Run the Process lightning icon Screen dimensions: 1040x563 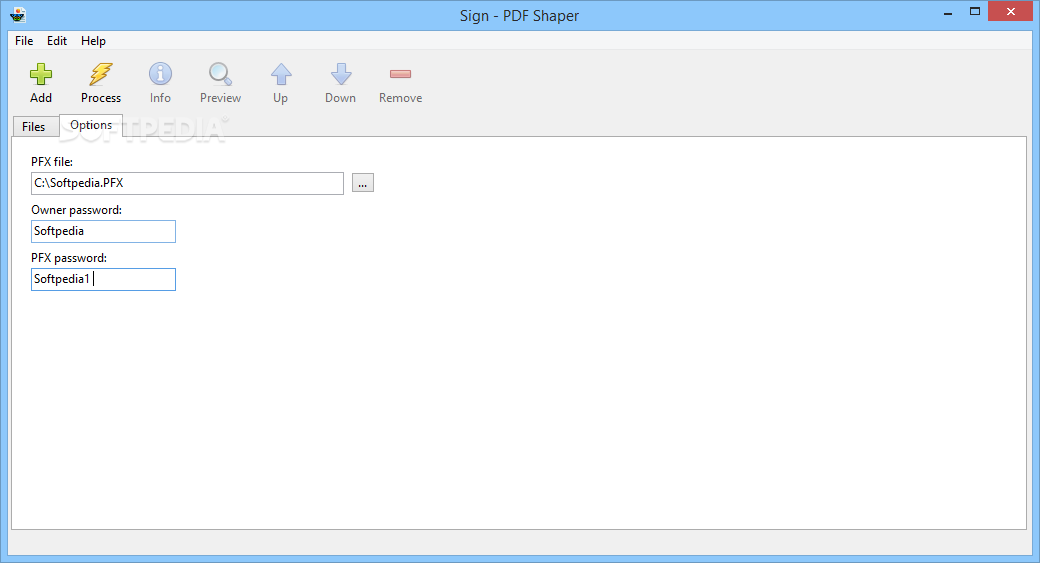(x=101, y=74)
